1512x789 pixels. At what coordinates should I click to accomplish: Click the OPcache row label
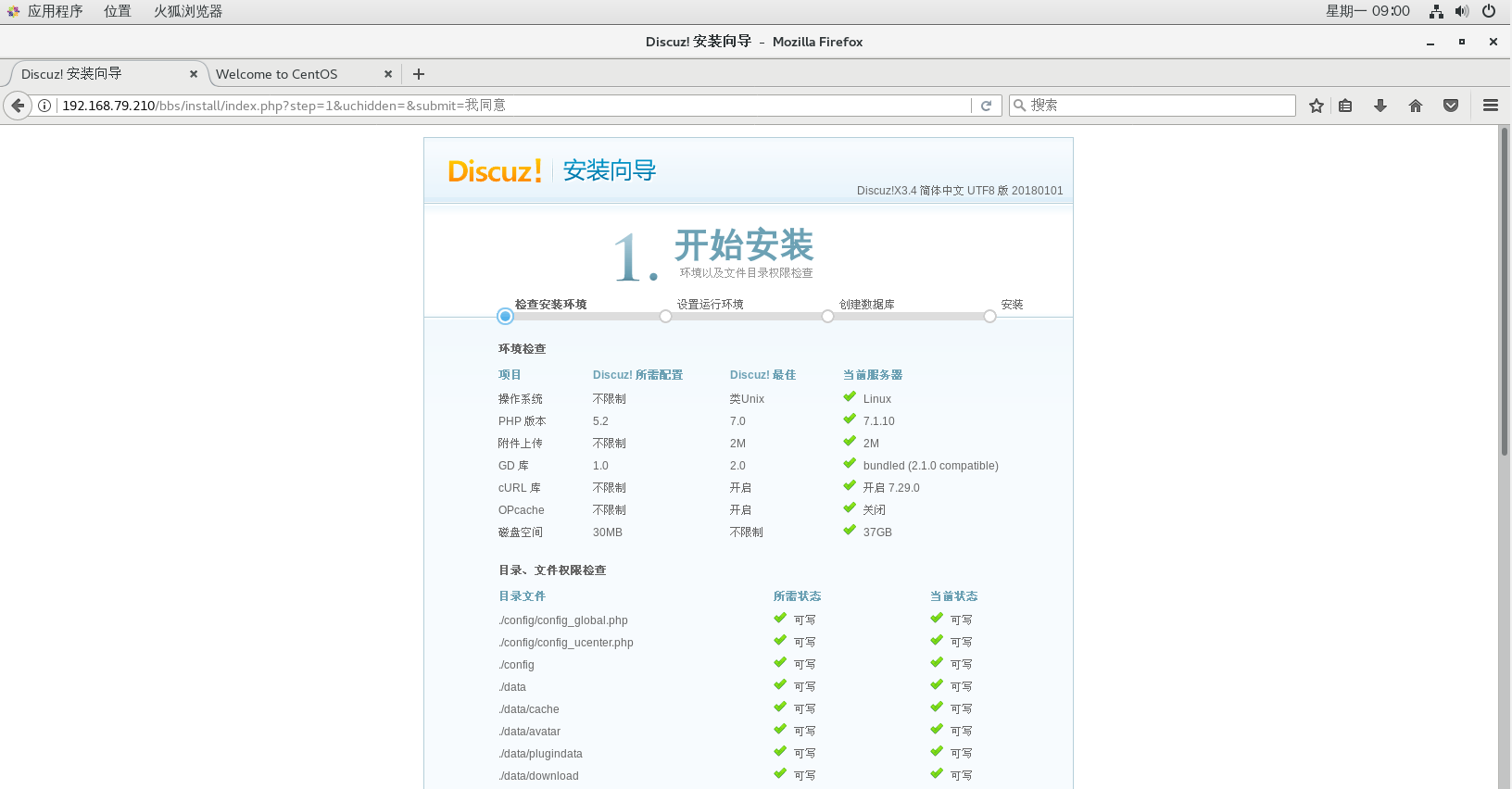coord(522,510)
